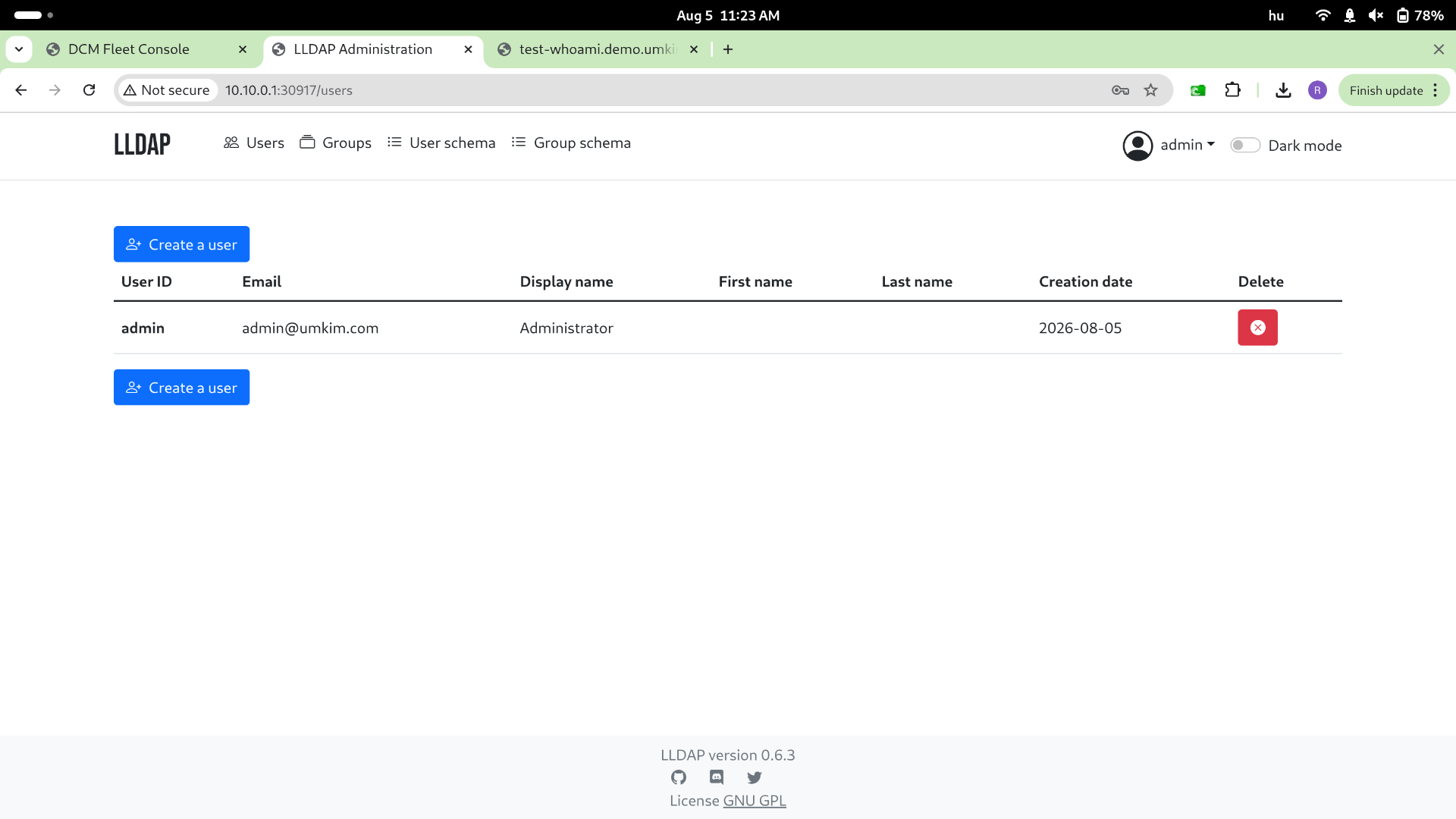1456x819 pixels.
Task: Click the hu keyboard layout indicator
Action: tap(1276, 15)
